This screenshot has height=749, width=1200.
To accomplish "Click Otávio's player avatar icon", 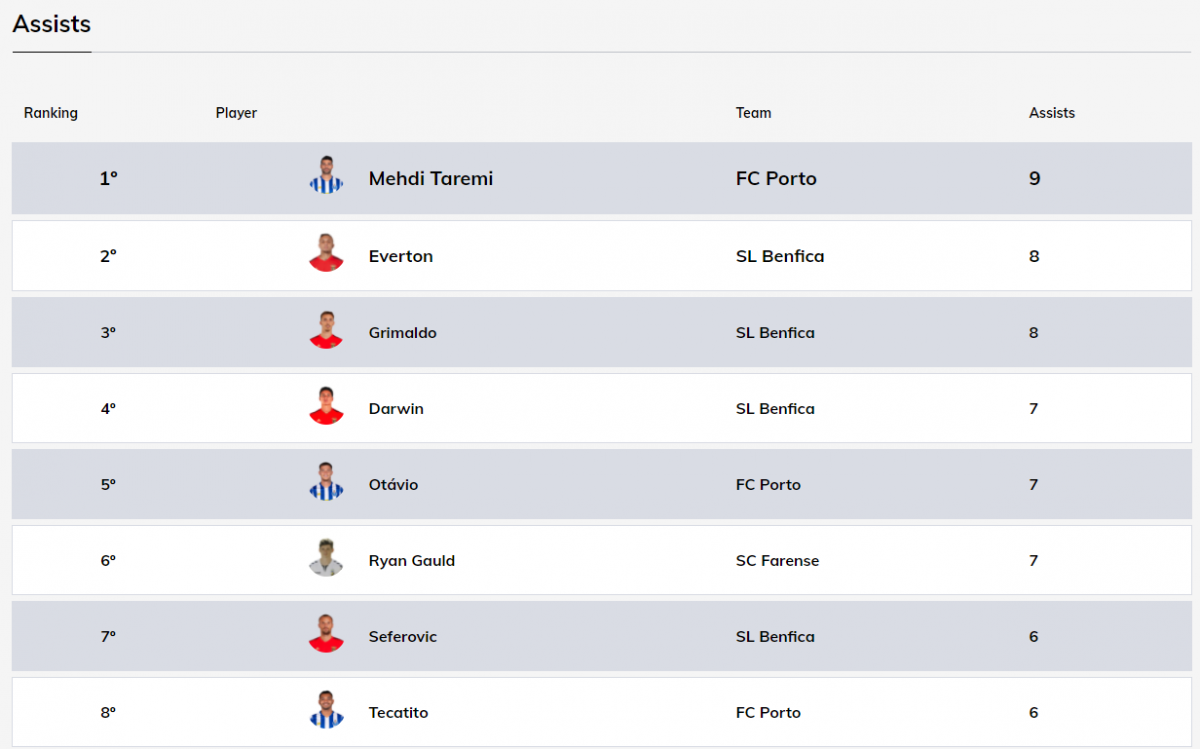I will point(326,482).
